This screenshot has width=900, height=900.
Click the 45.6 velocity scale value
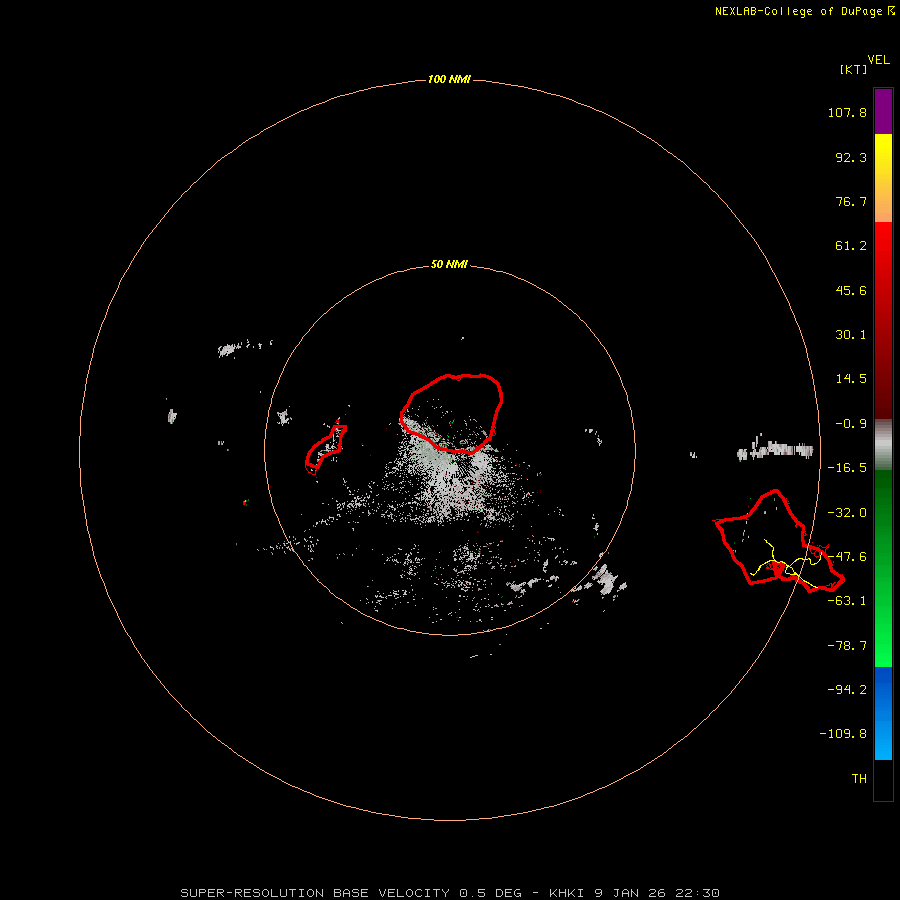(x=851, y=290)
